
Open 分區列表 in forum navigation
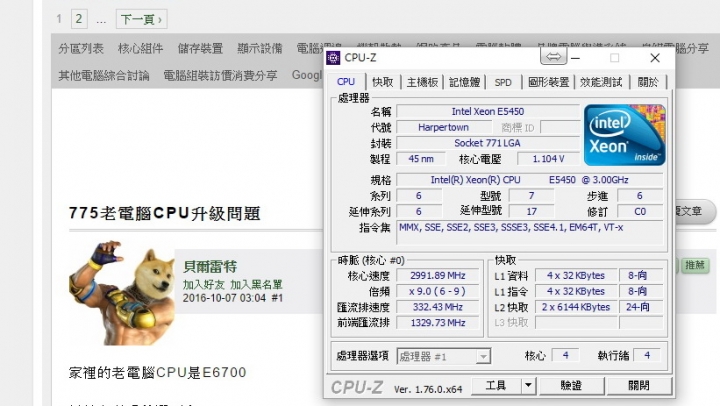tap(81, 48)
